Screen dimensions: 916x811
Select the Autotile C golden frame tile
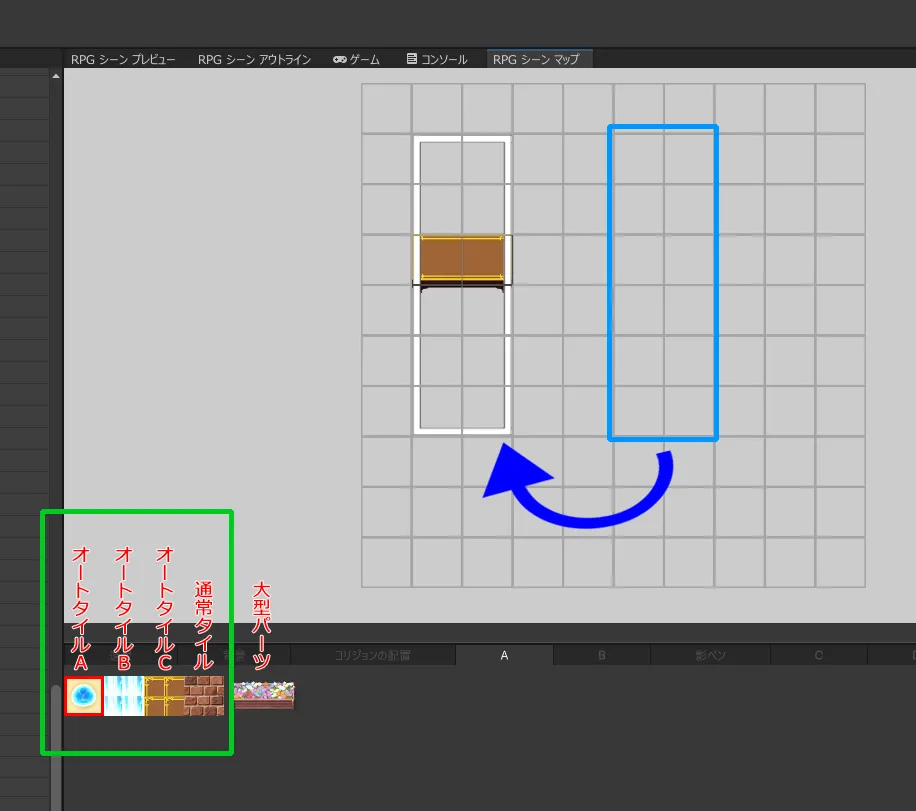click(x=164, y=695)
